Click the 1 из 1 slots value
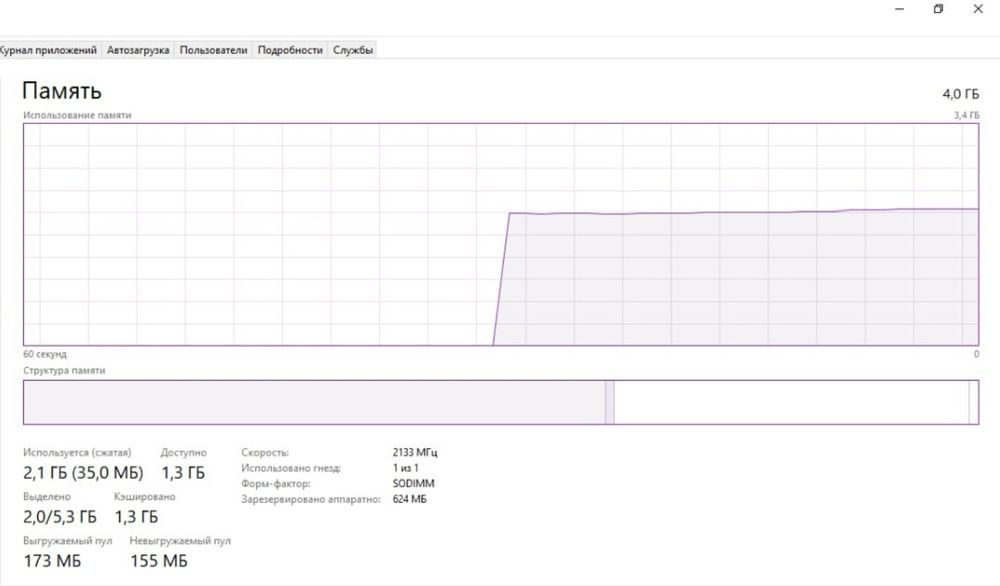The width and height of the screenshot is (1000, 586). [x=406, y=468]
